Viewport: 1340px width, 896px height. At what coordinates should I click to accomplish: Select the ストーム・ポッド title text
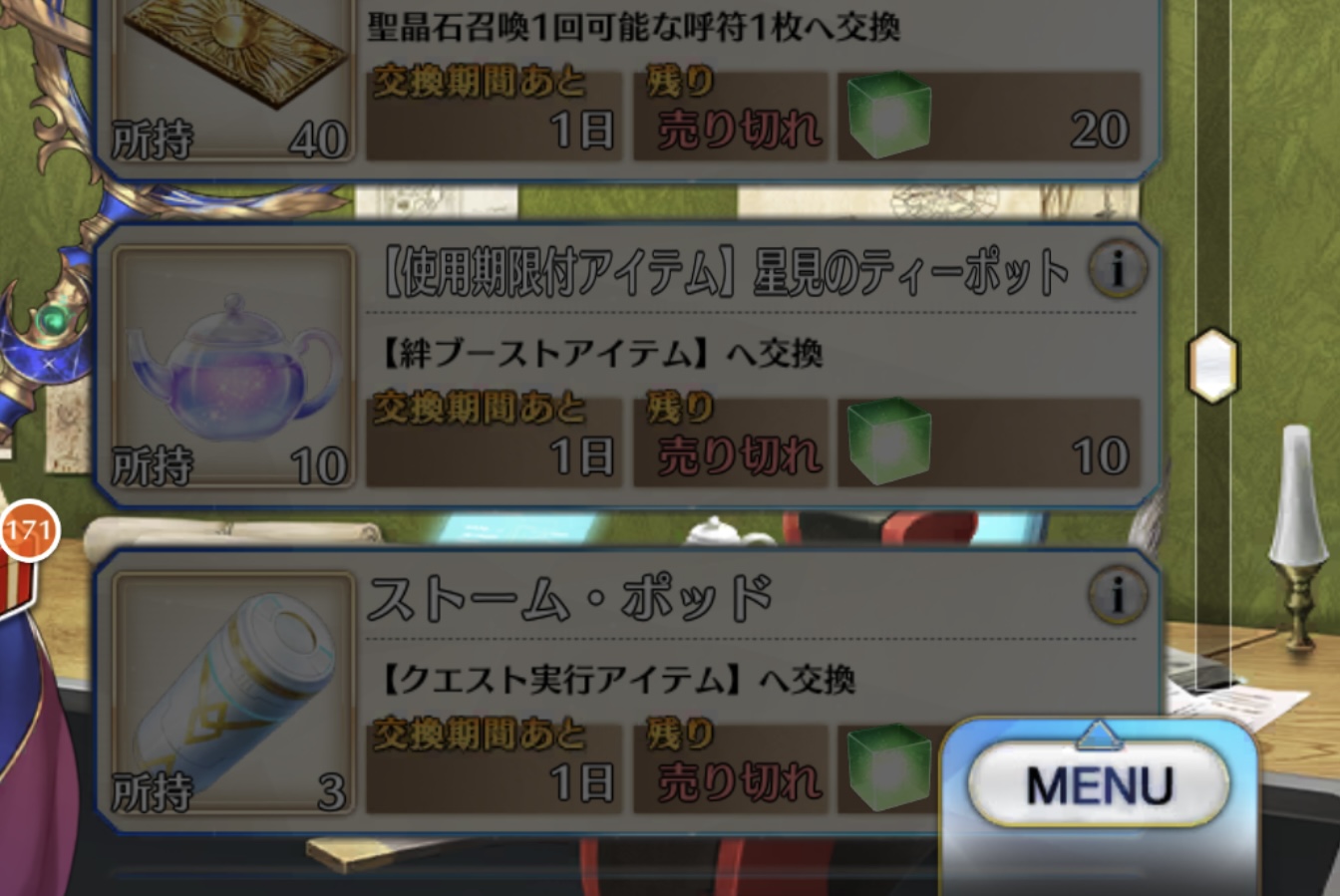click(570, 597)
